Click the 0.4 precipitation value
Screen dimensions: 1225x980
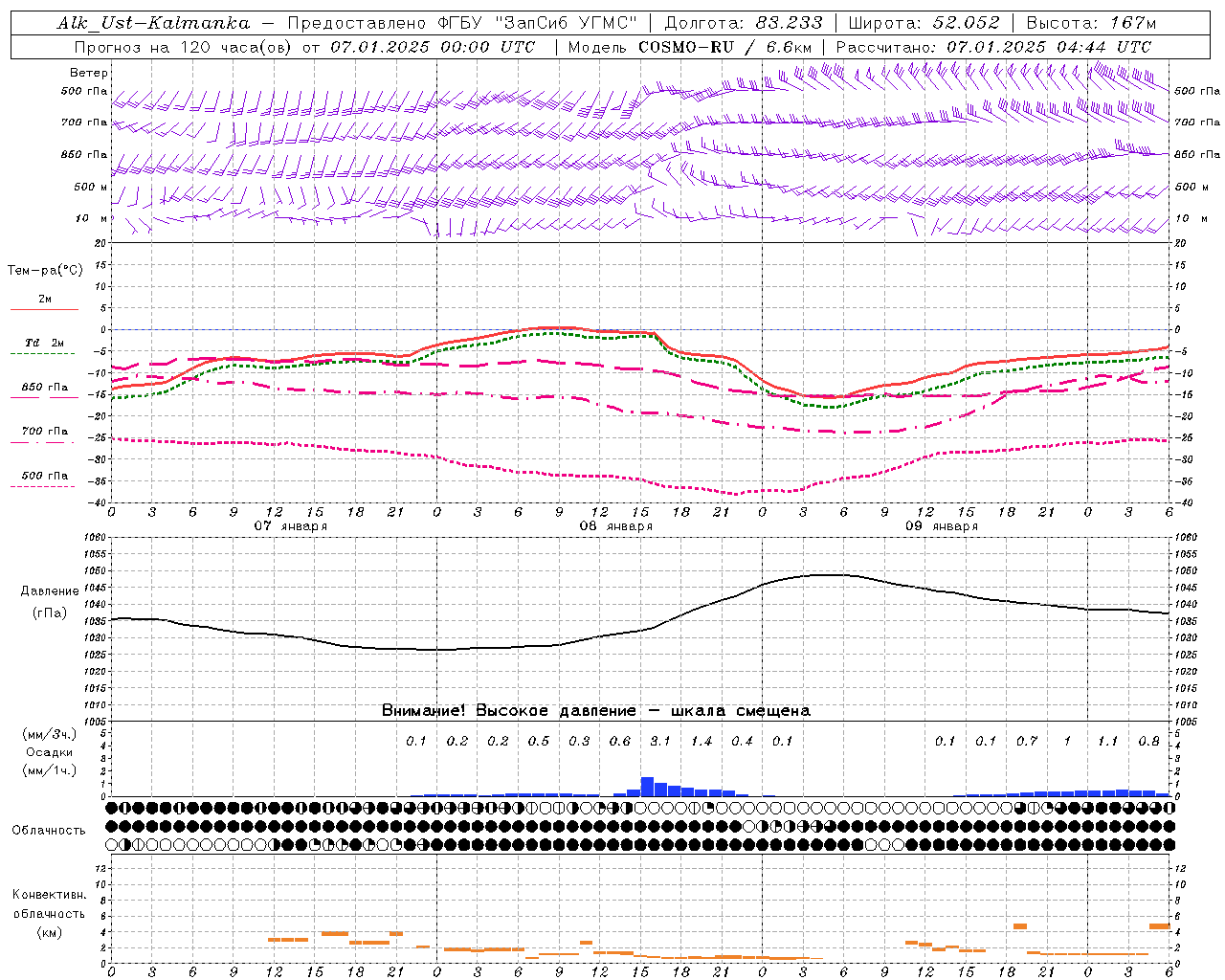742,741
